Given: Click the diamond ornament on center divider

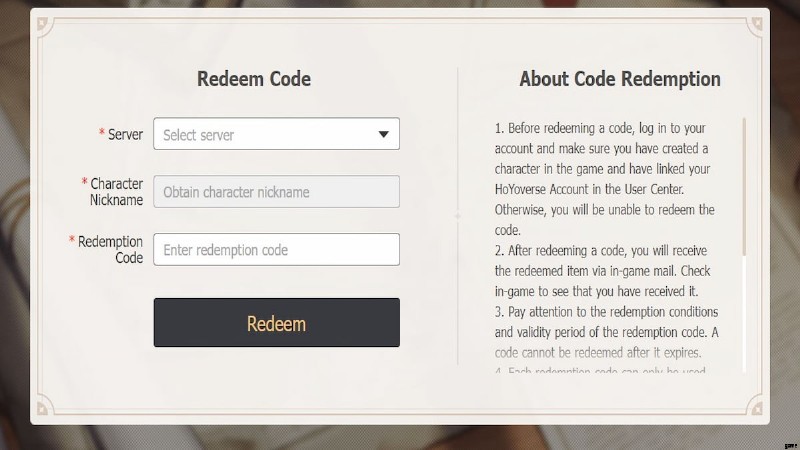Looking at the screenshot, I should coord(458,216).
